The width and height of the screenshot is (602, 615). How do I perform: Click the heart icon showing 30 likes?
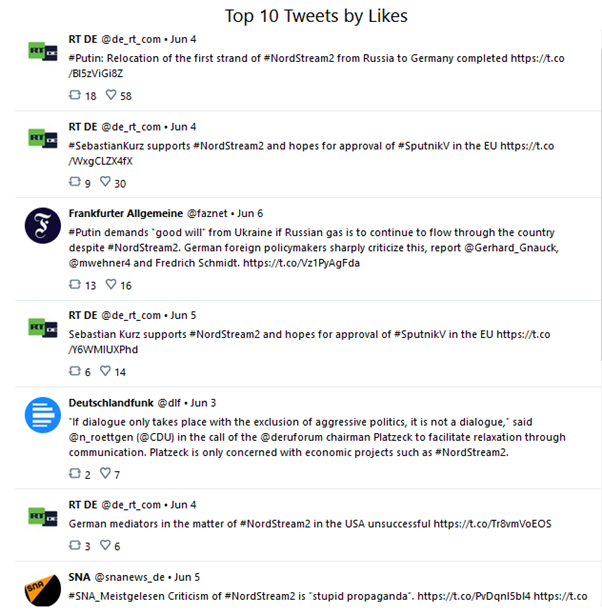click(x=105, y=182)
